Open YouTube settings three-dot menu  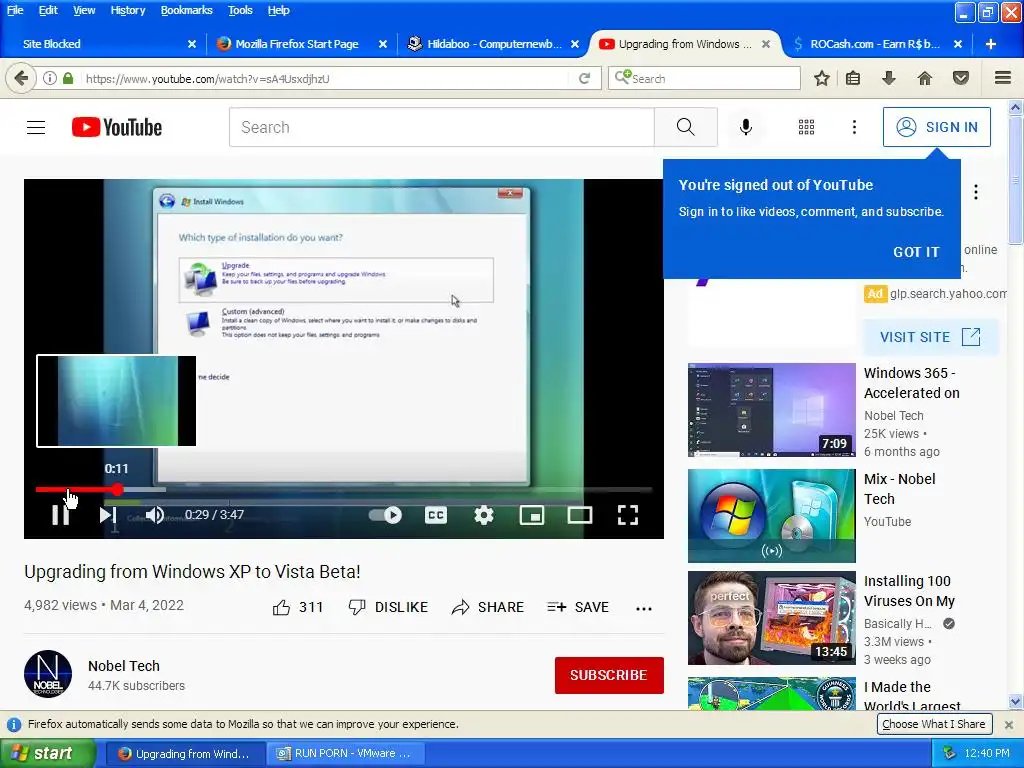pos(854,127)
